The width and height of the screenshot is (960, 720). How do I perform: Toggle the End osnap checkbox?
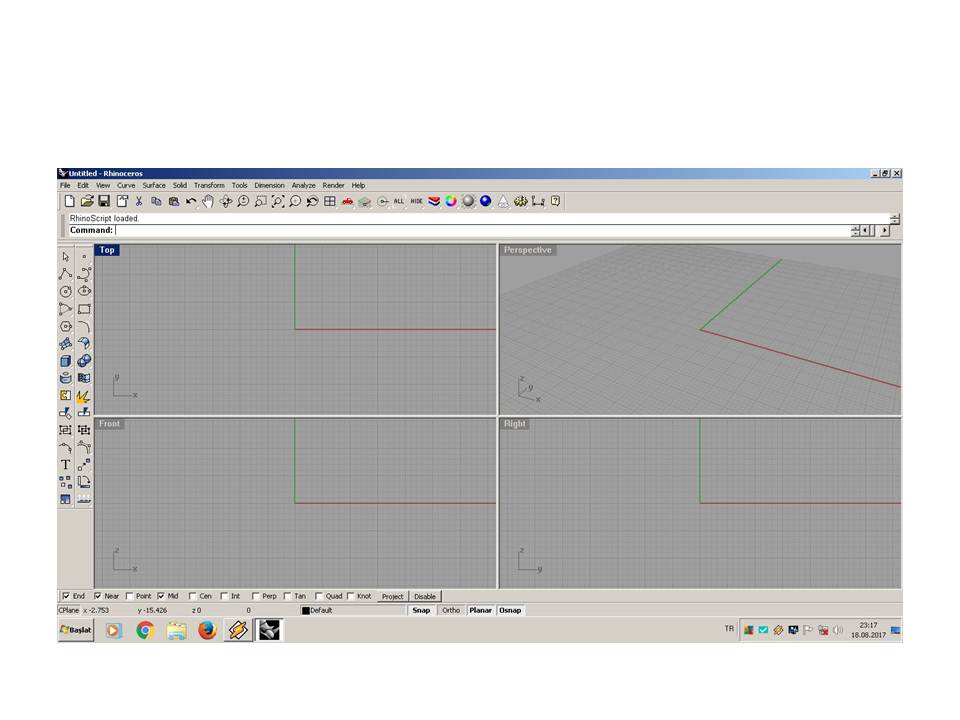pos(66,596)
